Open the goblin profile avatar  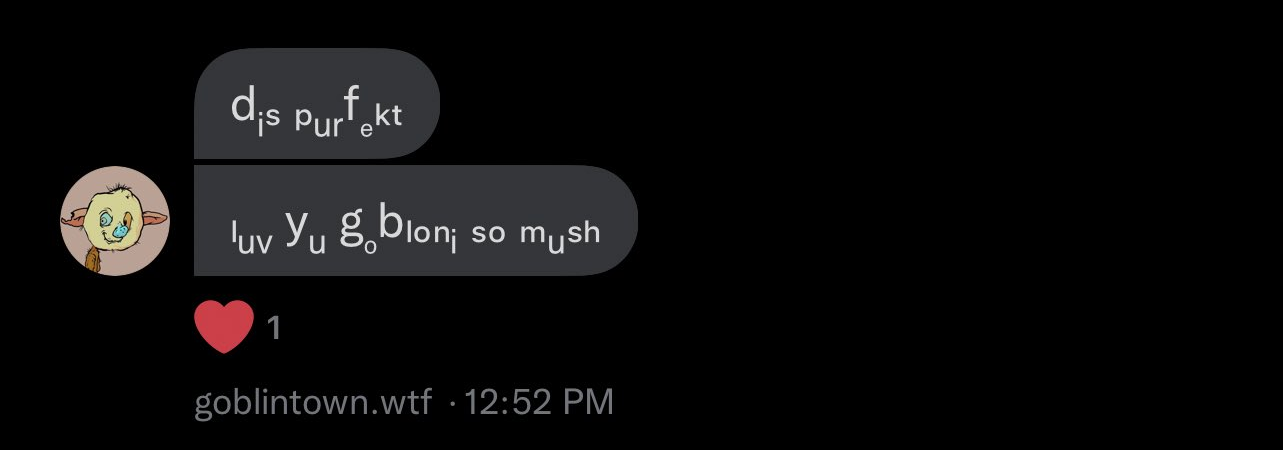[115, 221]
